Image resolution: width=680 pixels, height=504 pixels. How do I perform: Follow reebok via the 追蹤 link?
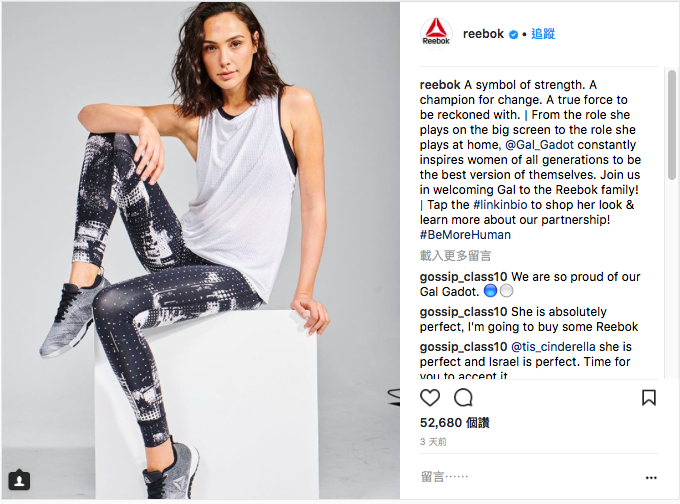(543, 34)
